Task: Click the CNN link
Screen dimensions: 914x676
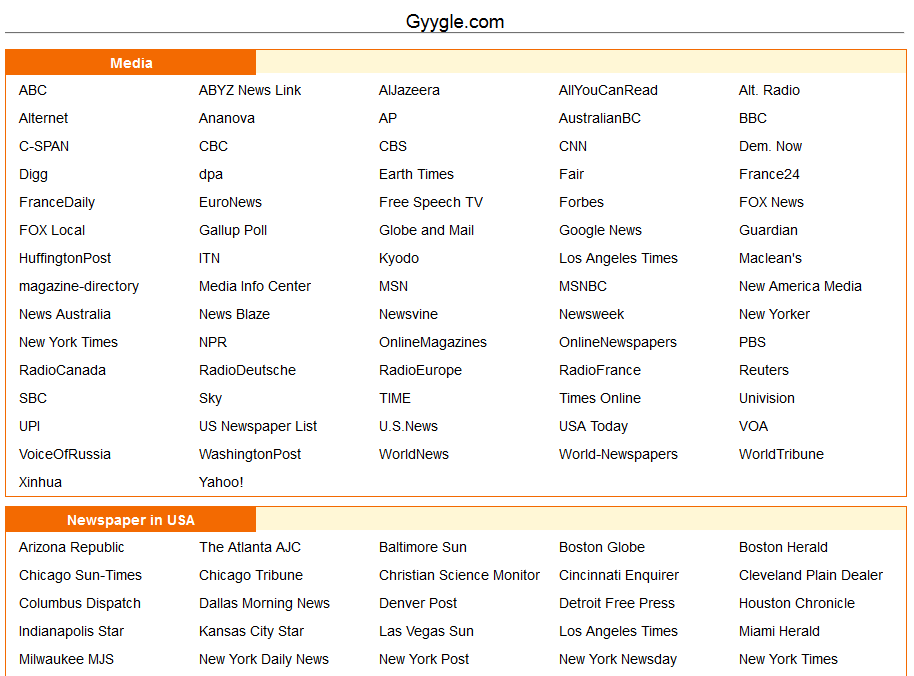Action: click(573, 146)
